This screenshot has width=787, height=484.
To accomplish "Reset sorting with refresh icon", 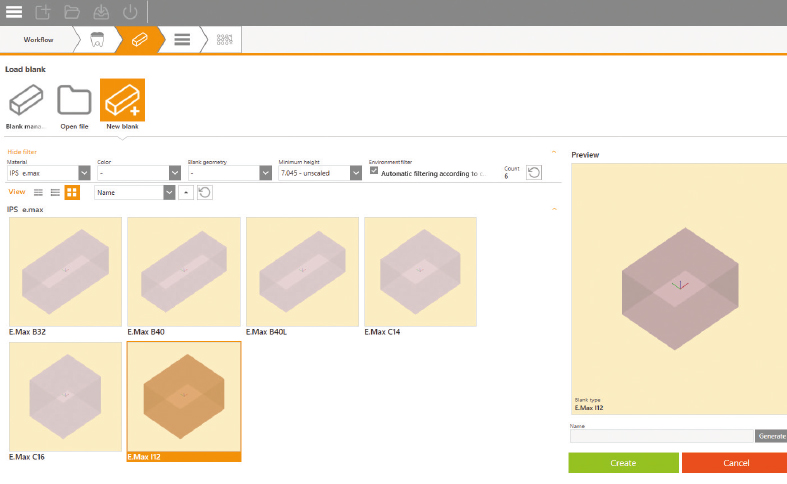I will point(204,192).
